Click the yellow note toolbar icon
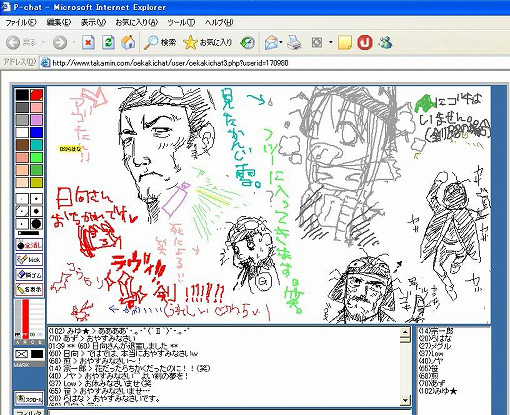 (x=345, y=43)
